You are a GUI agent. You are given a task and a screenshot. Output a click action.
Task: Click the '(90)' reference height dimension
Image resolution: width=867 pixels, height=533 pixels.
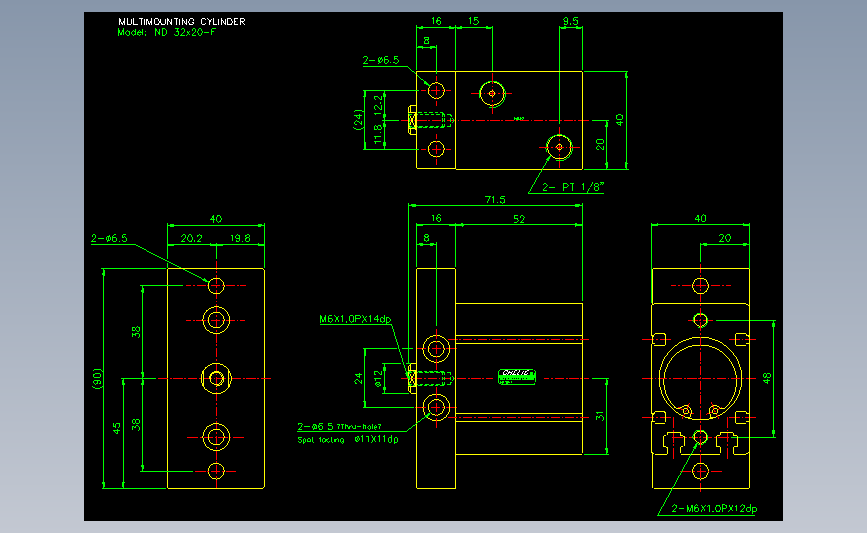97,379
